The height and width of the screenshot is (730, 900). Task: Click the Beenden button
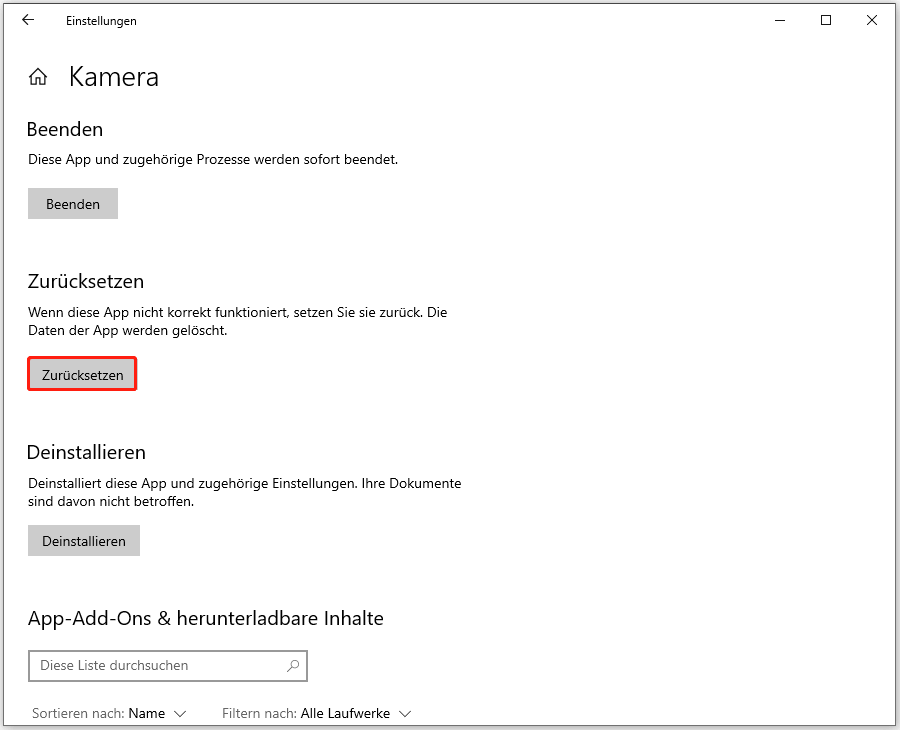(73, 204)
